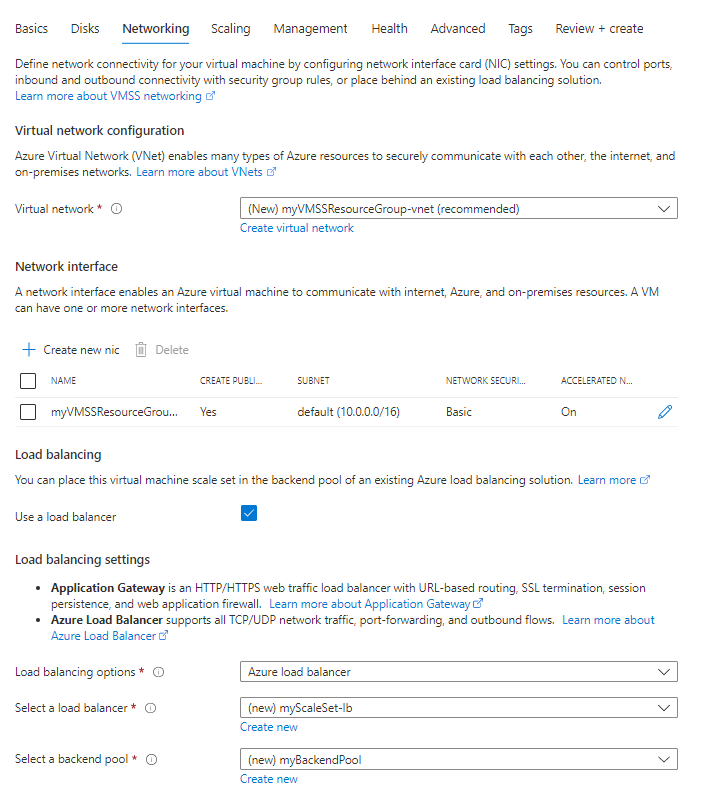
Task: Expand the Load balancing options dropdown
Action: (x=458, y=672)
